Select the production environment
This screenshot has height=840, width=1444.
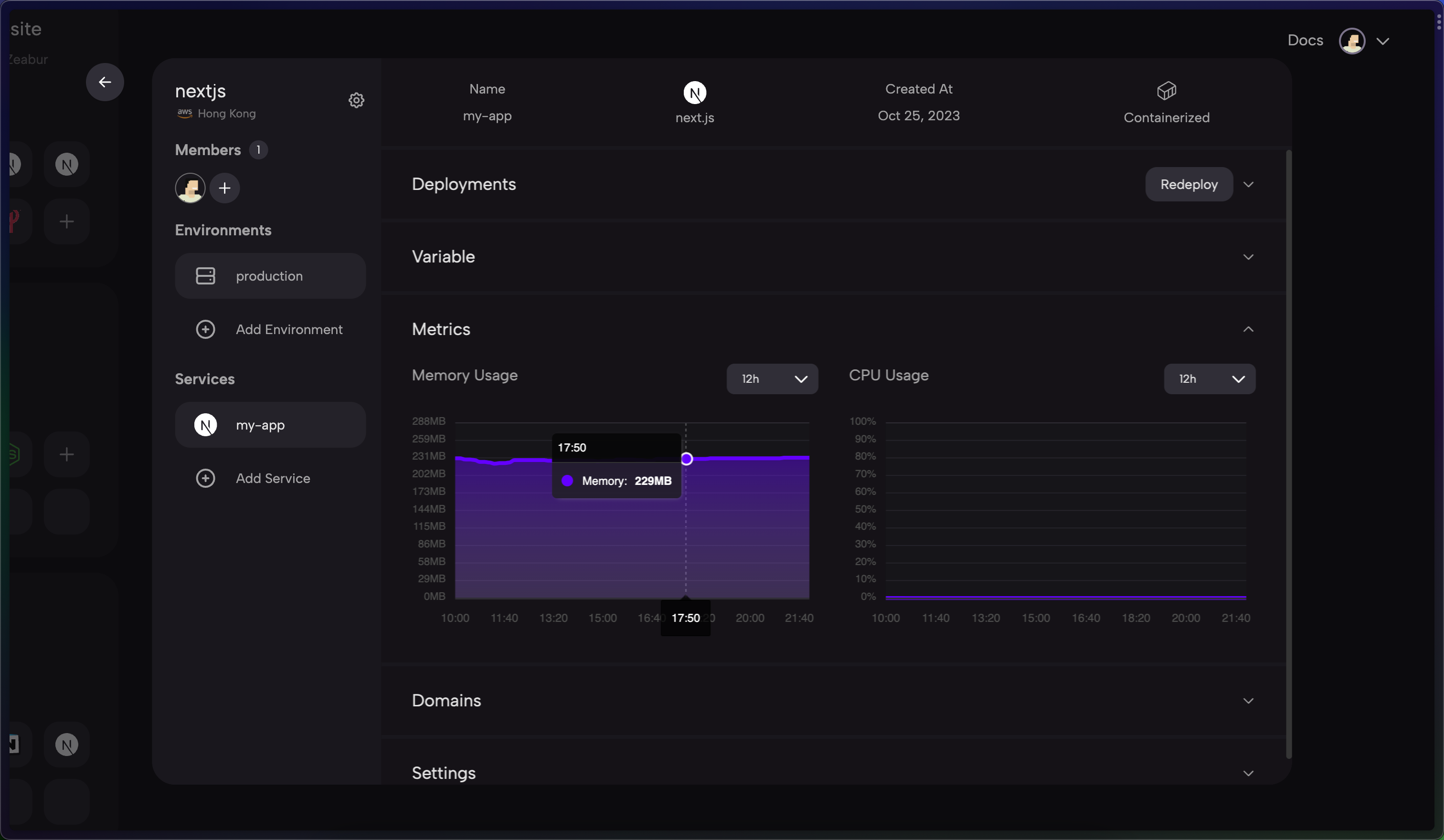pos(270,276)
